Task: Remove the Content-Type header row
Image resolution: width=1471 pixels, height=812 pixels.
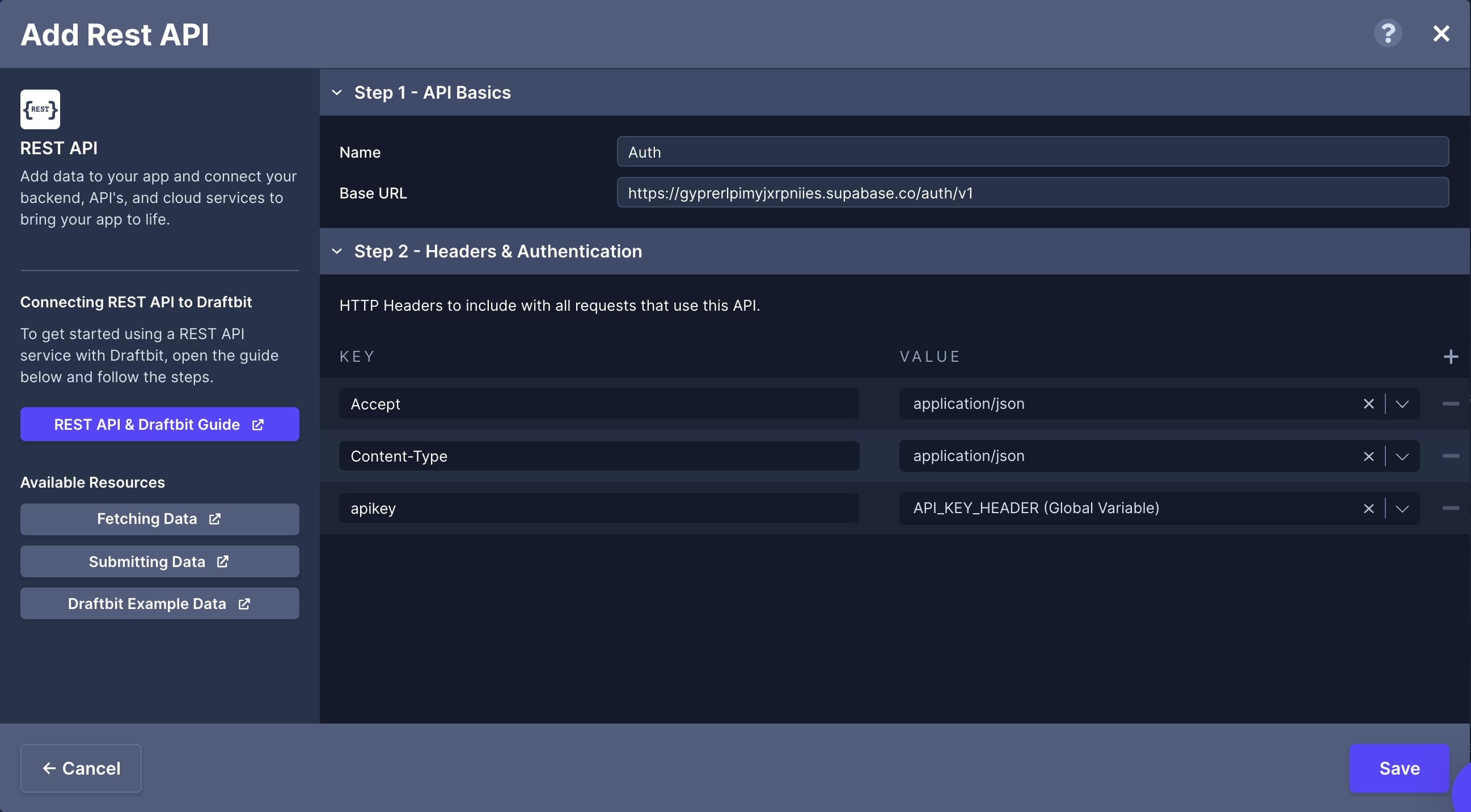Action: (x=1451, y=456)
